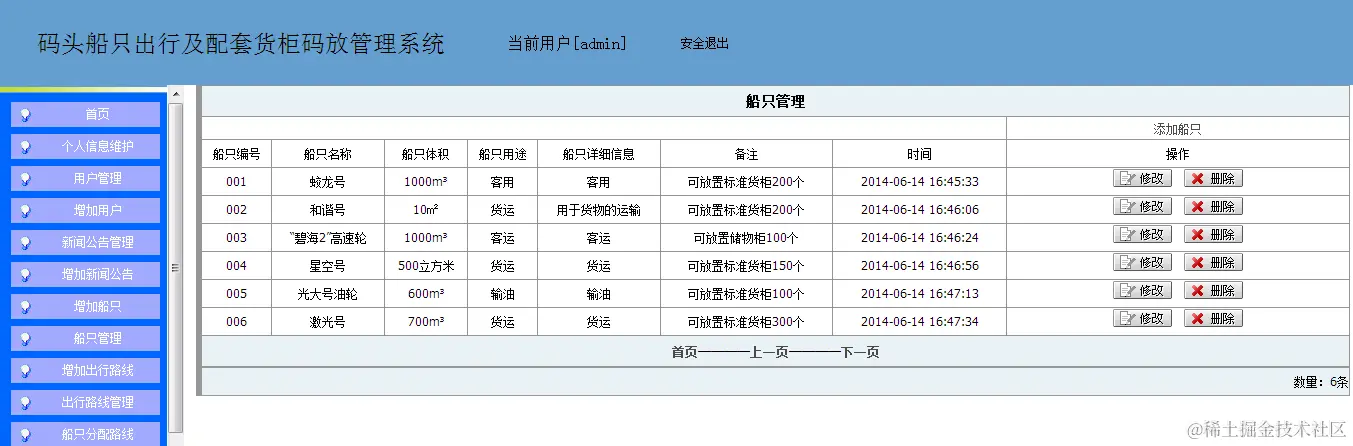Open the 首页 sidebar menu item

click(x=85, y=114)
